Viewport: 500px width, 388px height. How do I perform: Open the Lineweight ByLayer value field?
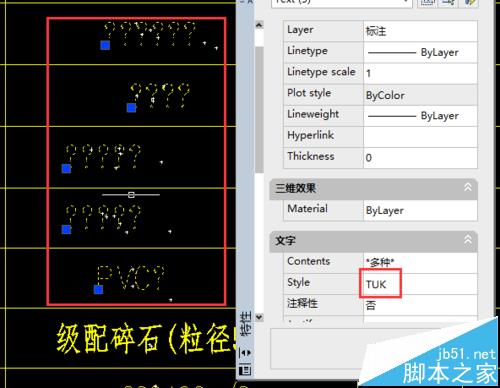tap(420, 116)
